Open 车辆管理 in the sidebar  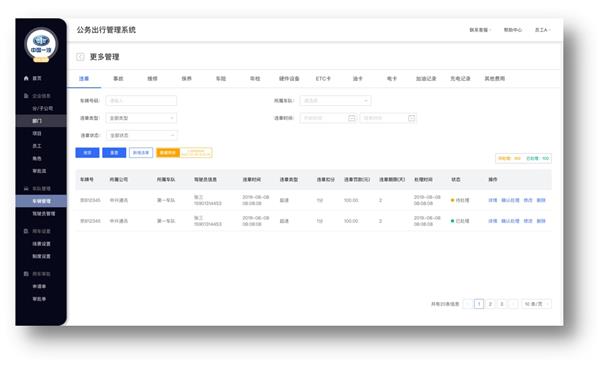point(41,201)
